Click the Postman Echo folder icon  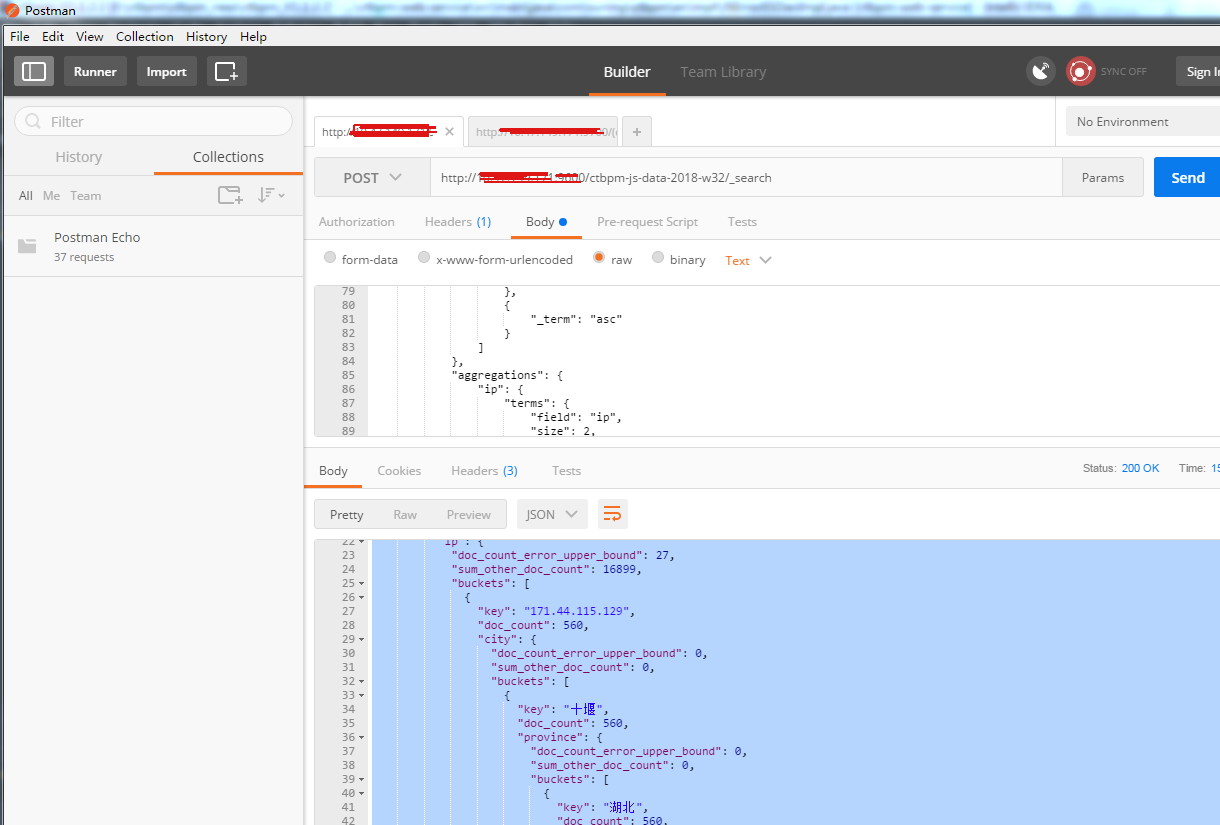point(28,246)
